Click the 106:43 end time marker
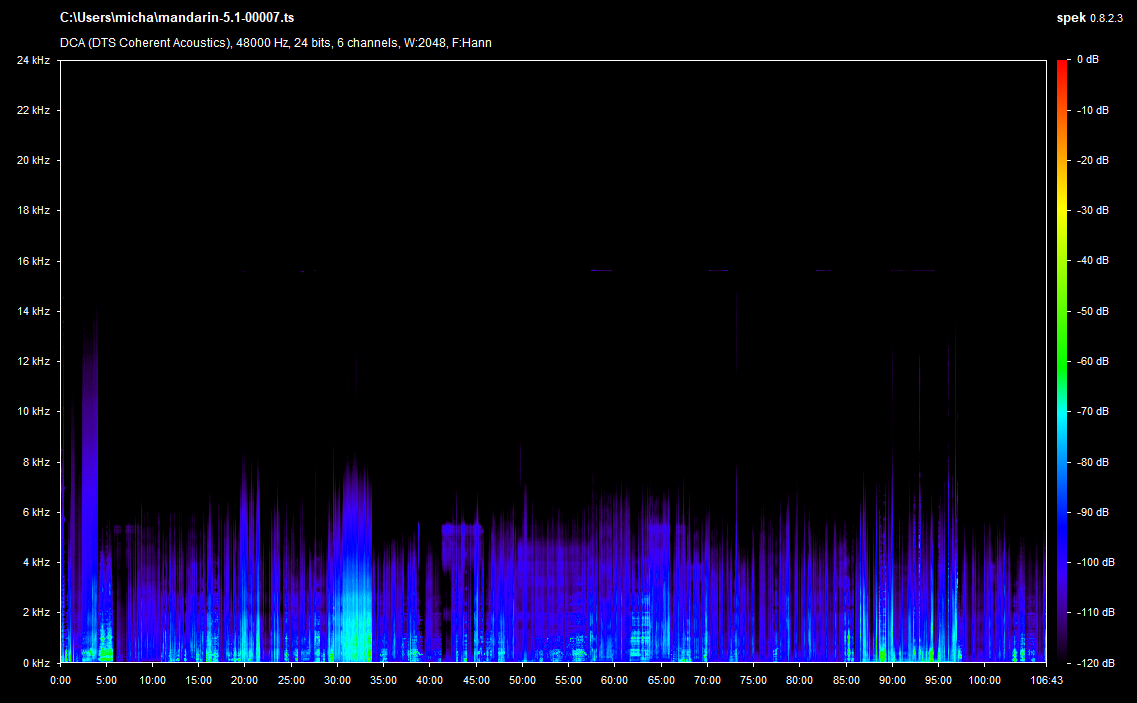 [x=1045, y=680]
